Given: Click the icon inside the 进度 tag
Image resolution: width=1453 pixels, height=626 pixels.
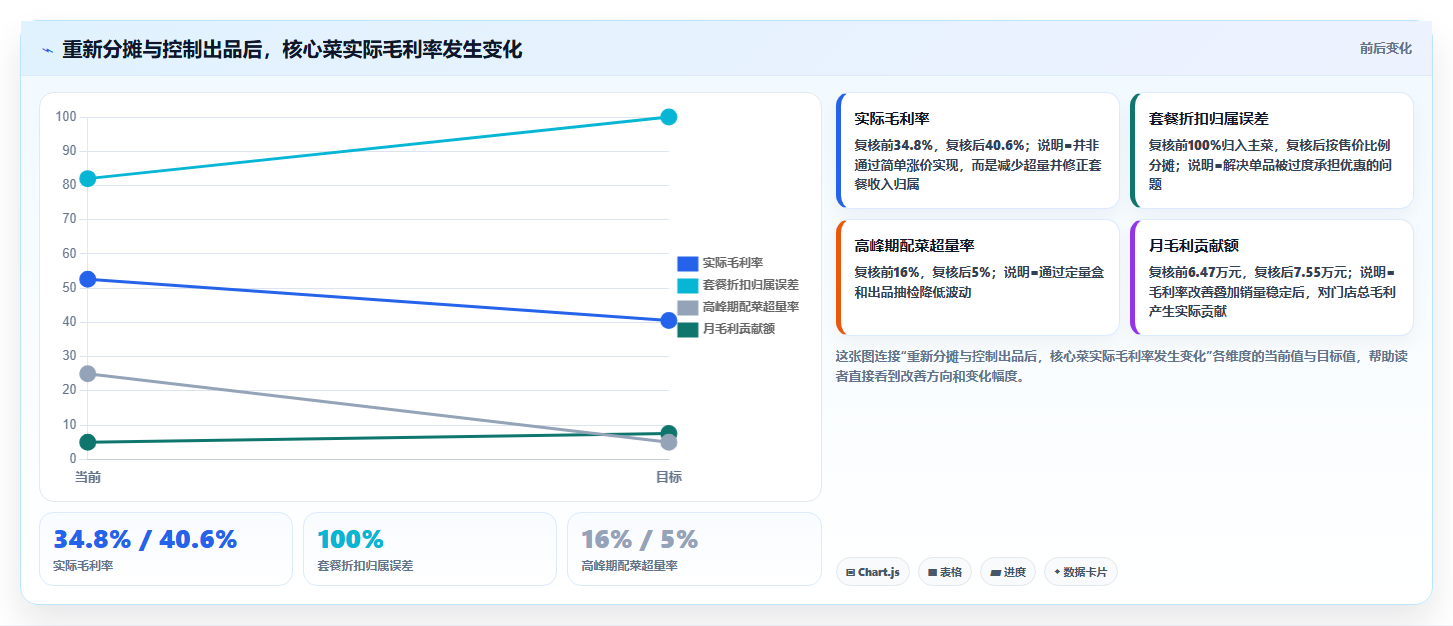Looking at the screenshot, I should click(x=995, y=573).
